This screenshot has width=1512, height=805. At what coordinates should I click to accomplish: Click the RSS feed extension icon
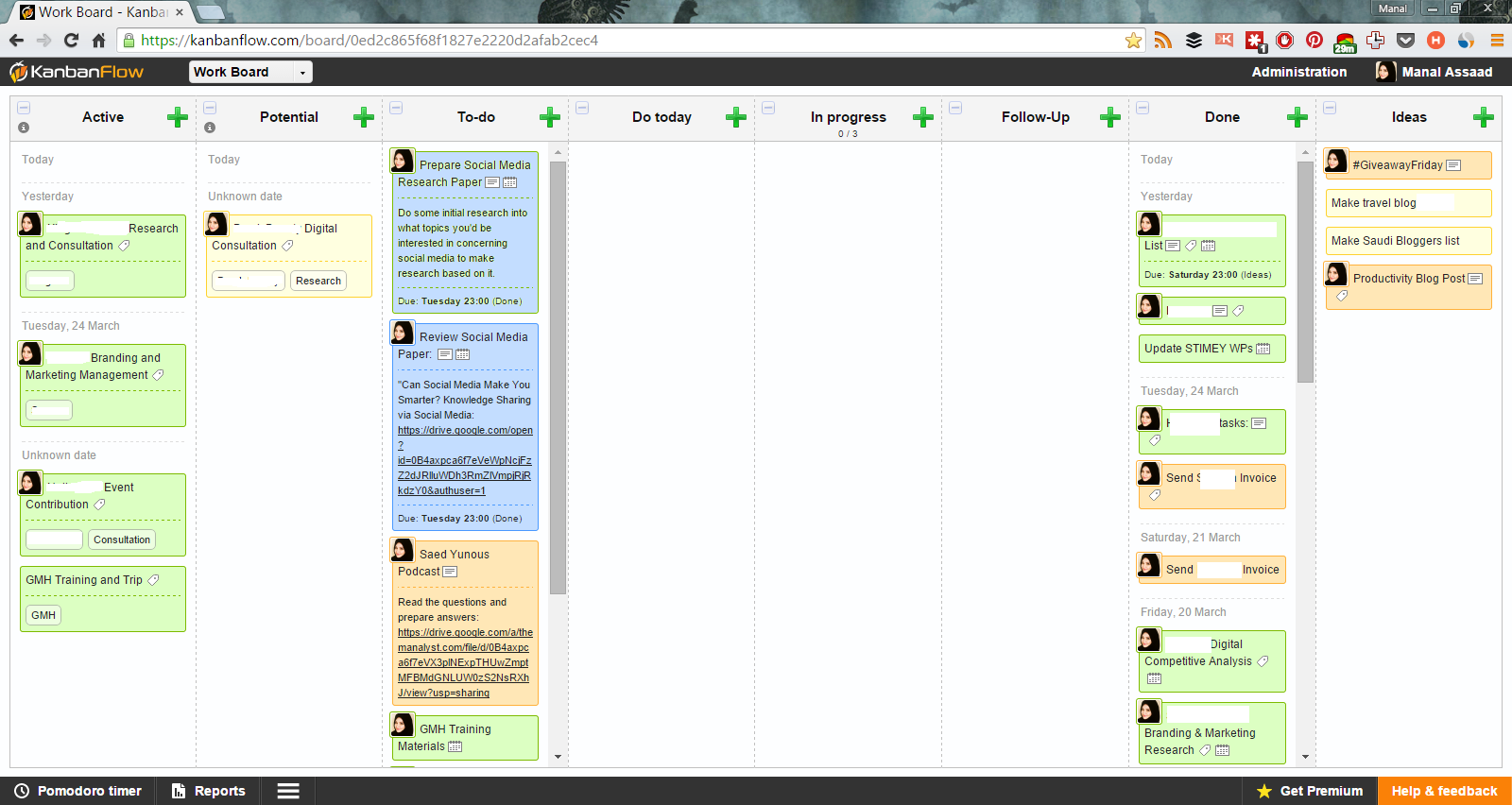pyautogui.click(x=1163, y=40)
